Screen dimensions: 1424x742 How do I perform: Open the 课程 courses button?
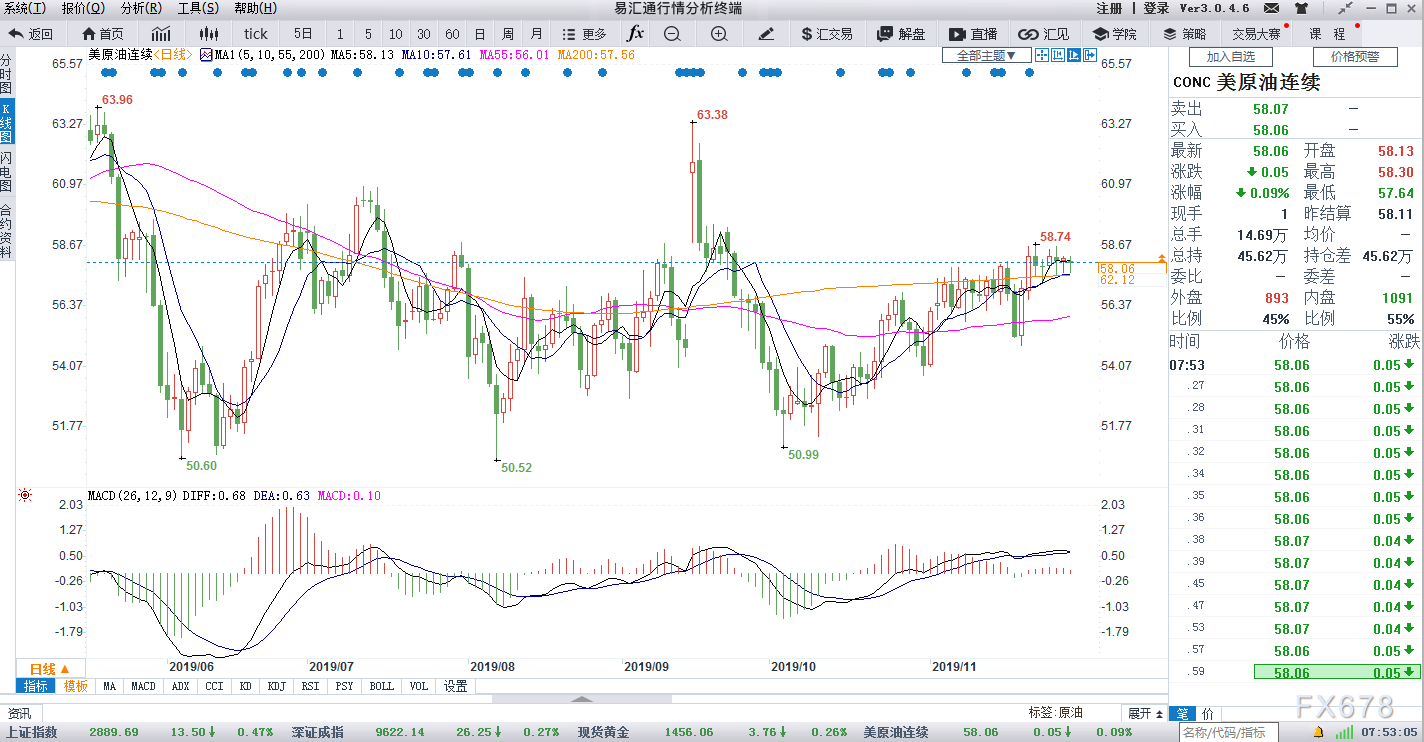point(1328,34)
